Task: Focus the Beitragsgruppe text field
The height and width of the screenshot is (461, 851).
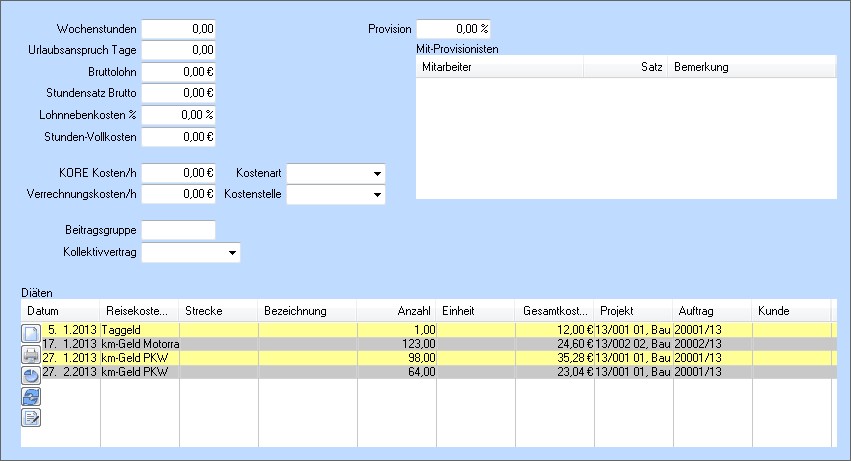Action: pyautogui.click(x=178, y=231)
